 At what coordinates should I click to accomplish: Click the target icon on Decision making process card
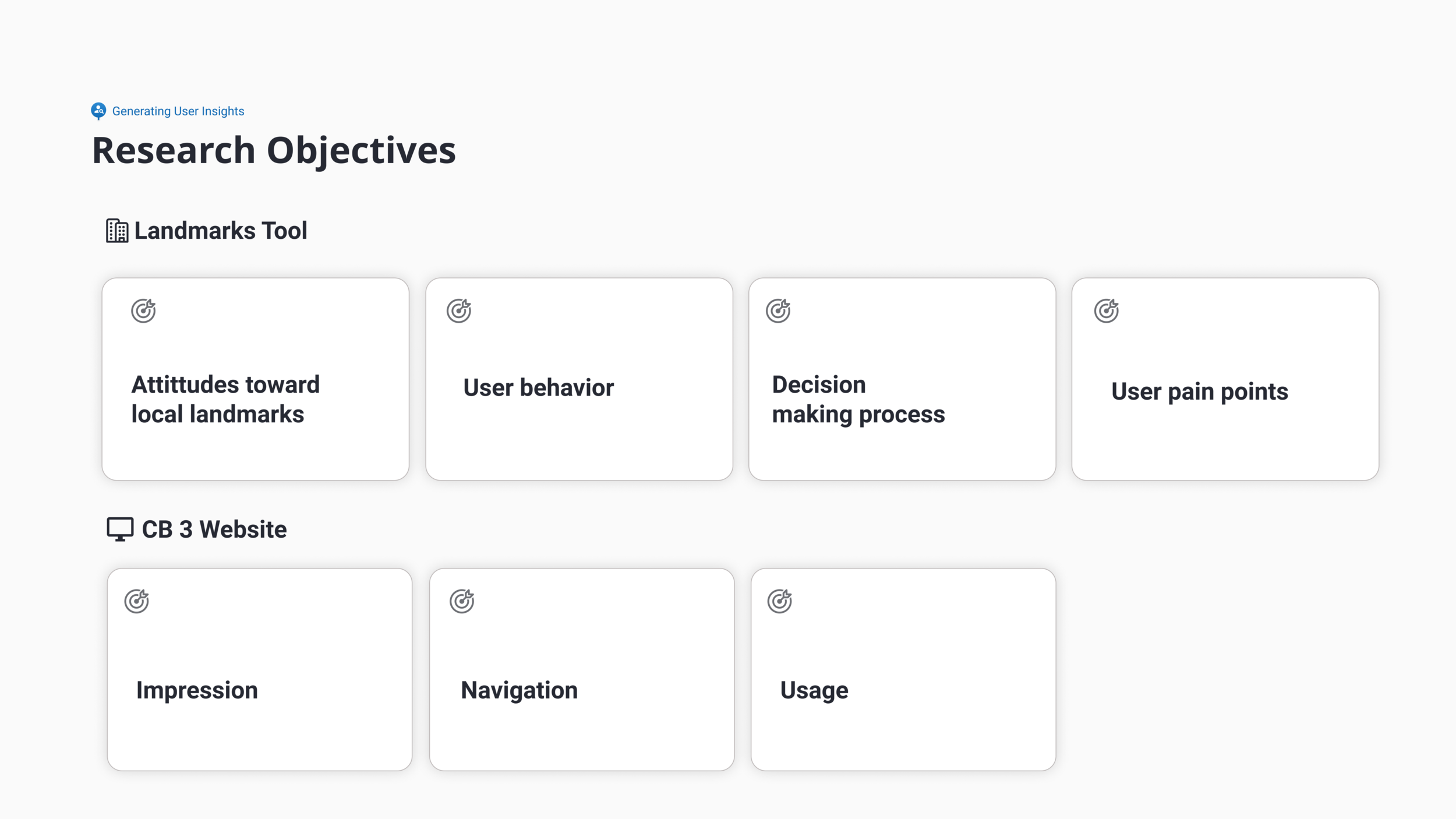tap(778, 310)
